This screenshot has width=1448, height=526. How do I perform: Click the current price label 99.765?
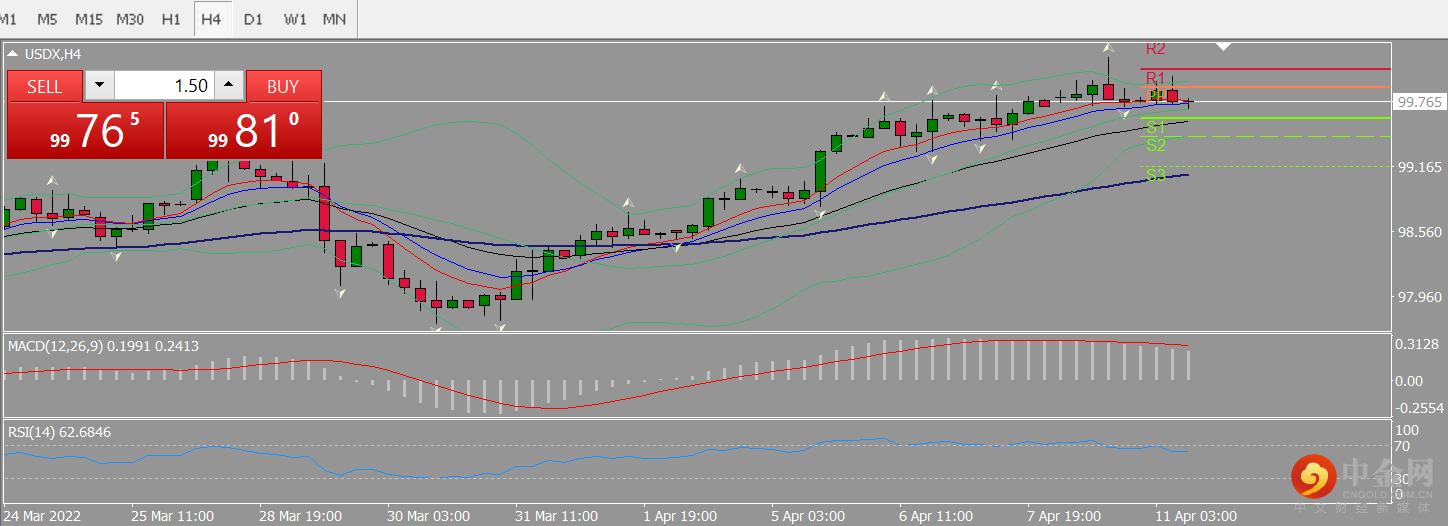pyautogui.click(x=1420, y=102)
